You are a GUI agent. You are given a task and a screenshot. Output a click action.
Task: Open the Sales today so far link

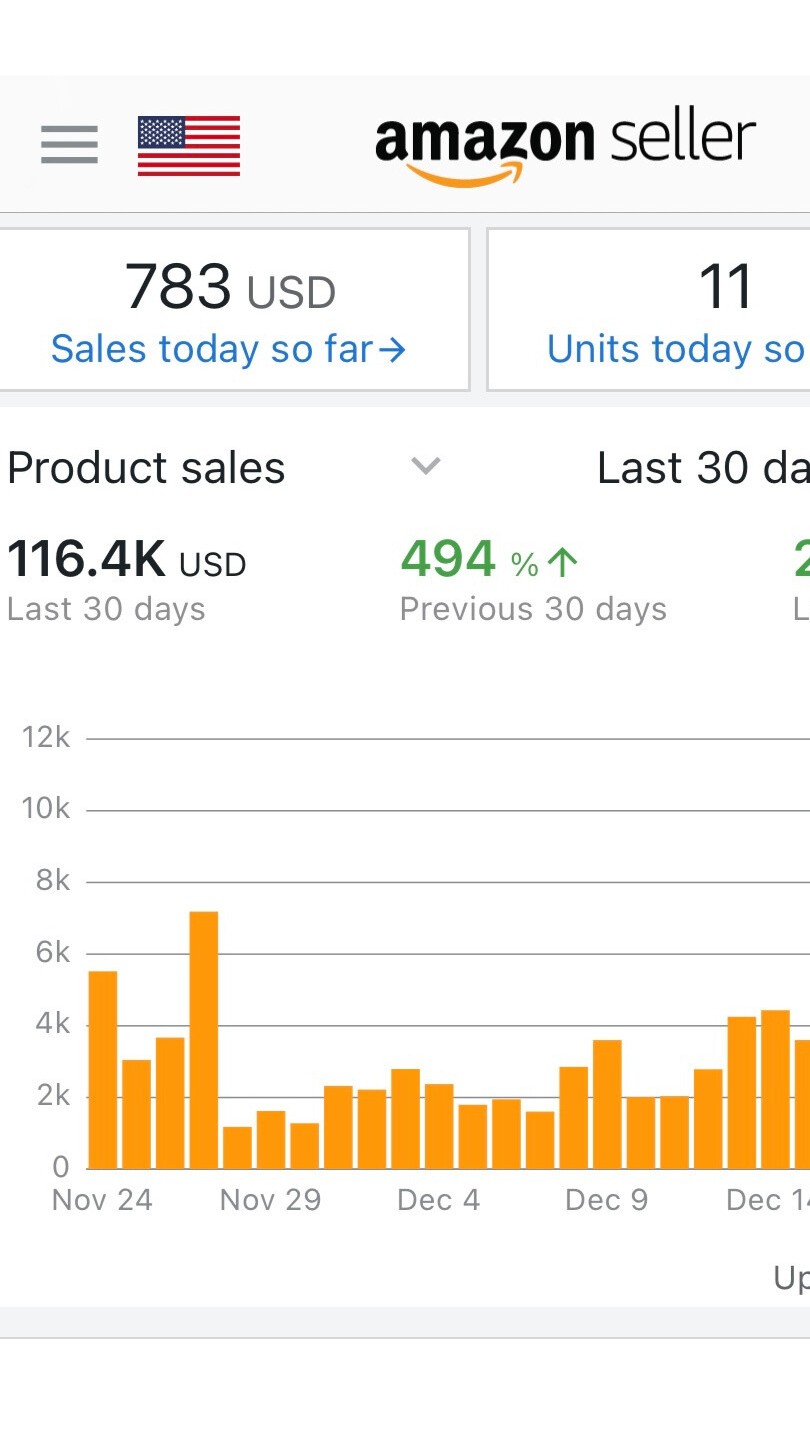point(212,349)
